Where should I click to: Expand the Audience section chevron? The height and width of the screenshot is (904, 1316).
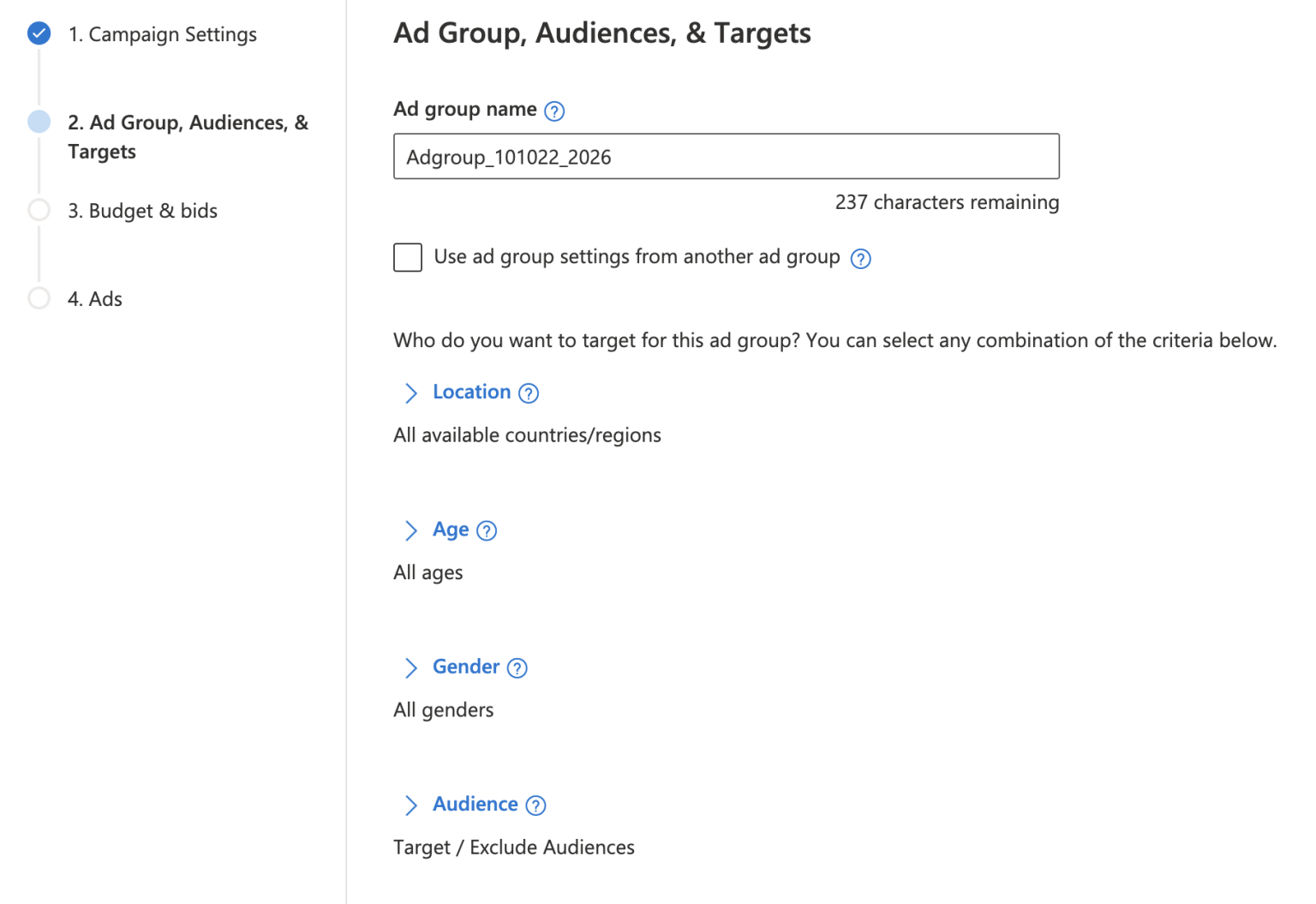click(411, 805)
